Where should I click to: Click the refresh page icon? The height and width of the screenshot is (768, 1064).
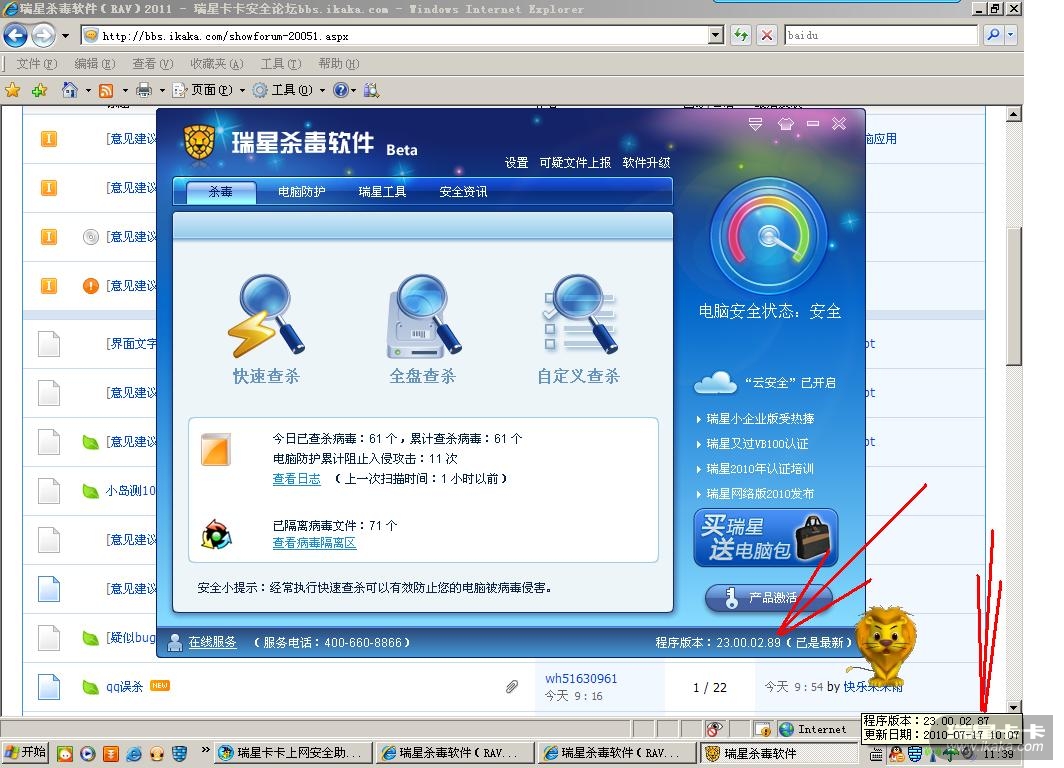coord(740,35)
